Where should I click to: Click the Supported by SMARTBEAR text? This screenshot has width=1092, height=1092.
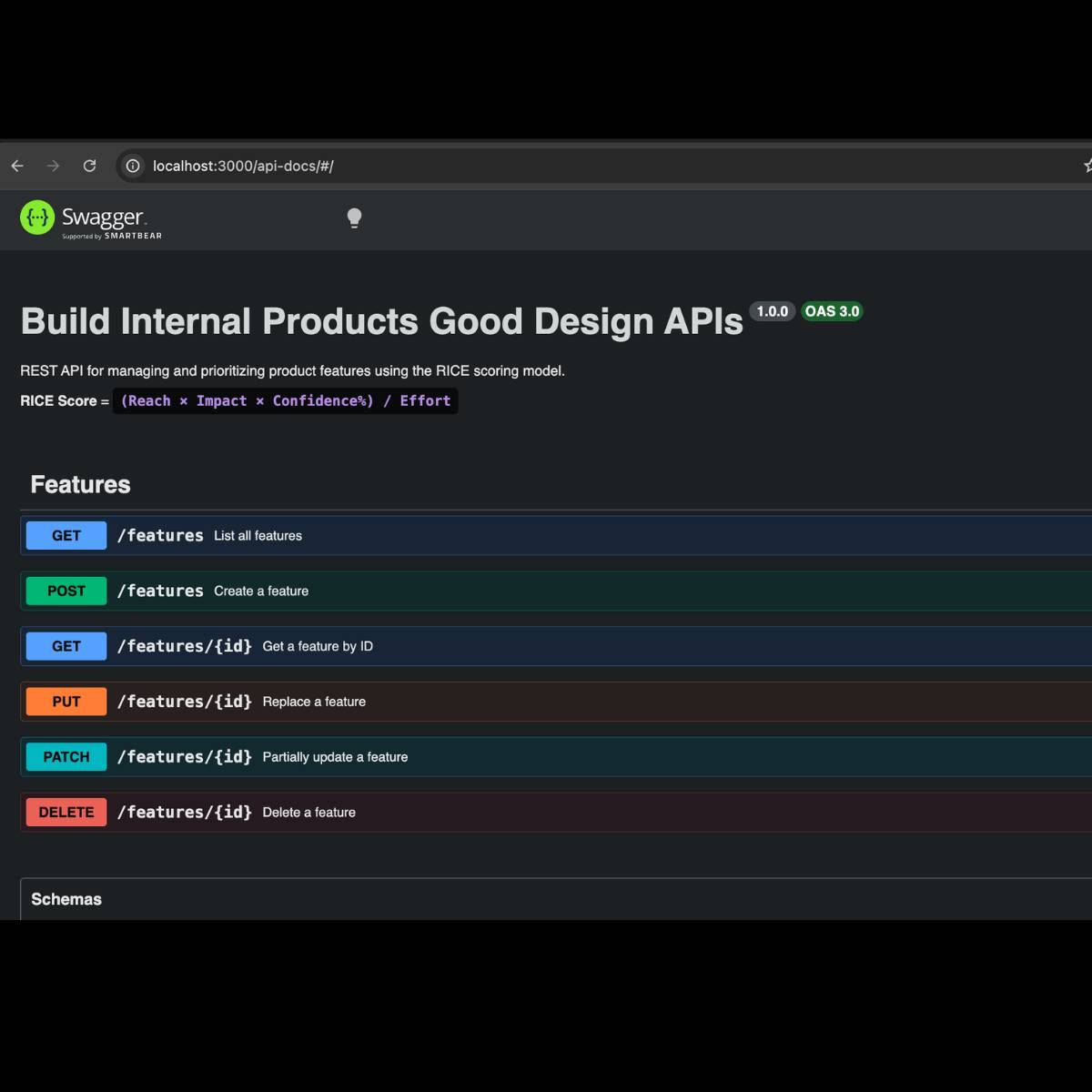click(112, 236)
